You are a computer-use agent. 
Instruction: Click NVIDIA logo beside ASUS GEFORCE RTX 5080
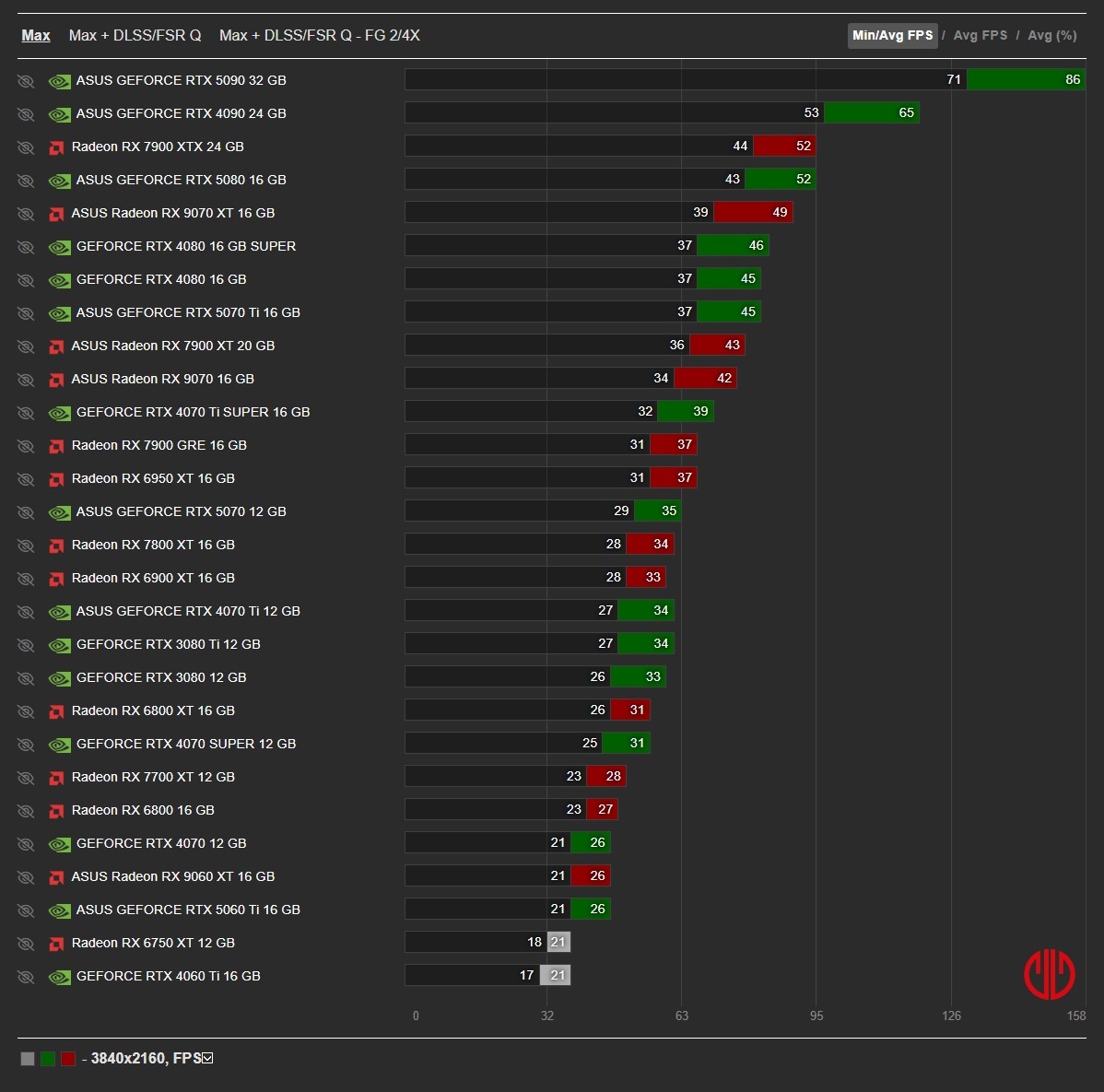click(x=59, y=181)
